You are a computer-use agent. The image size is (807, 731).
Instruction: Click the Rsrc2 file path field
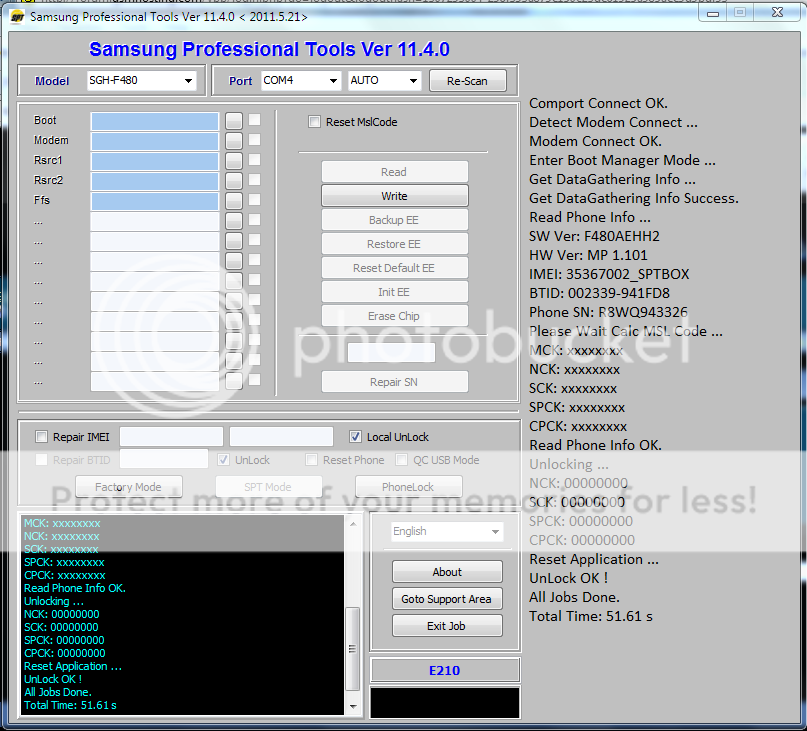tap(155, 181)
